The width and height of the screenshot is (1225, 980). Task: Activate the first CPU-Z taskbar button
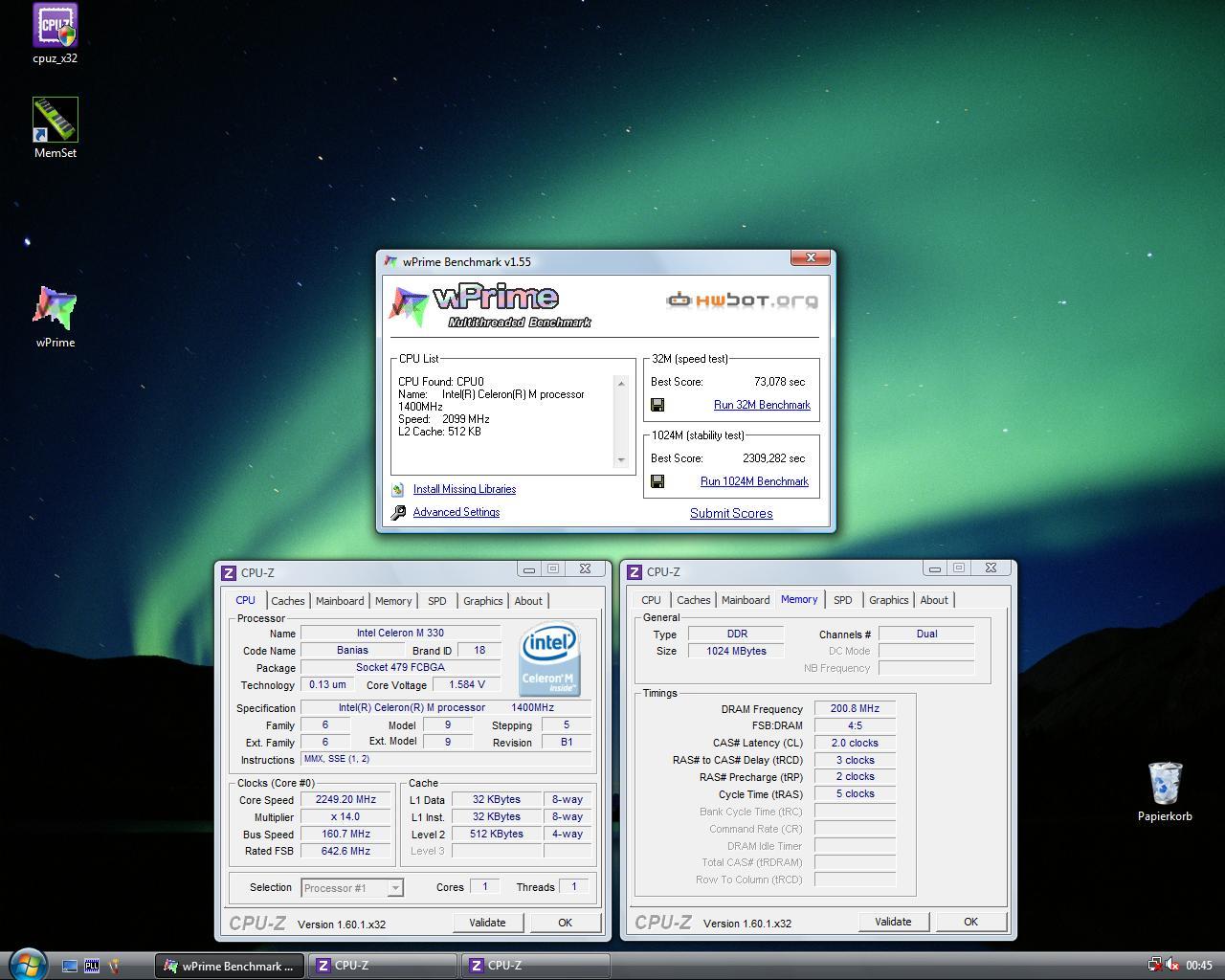[x=383, y=966]
